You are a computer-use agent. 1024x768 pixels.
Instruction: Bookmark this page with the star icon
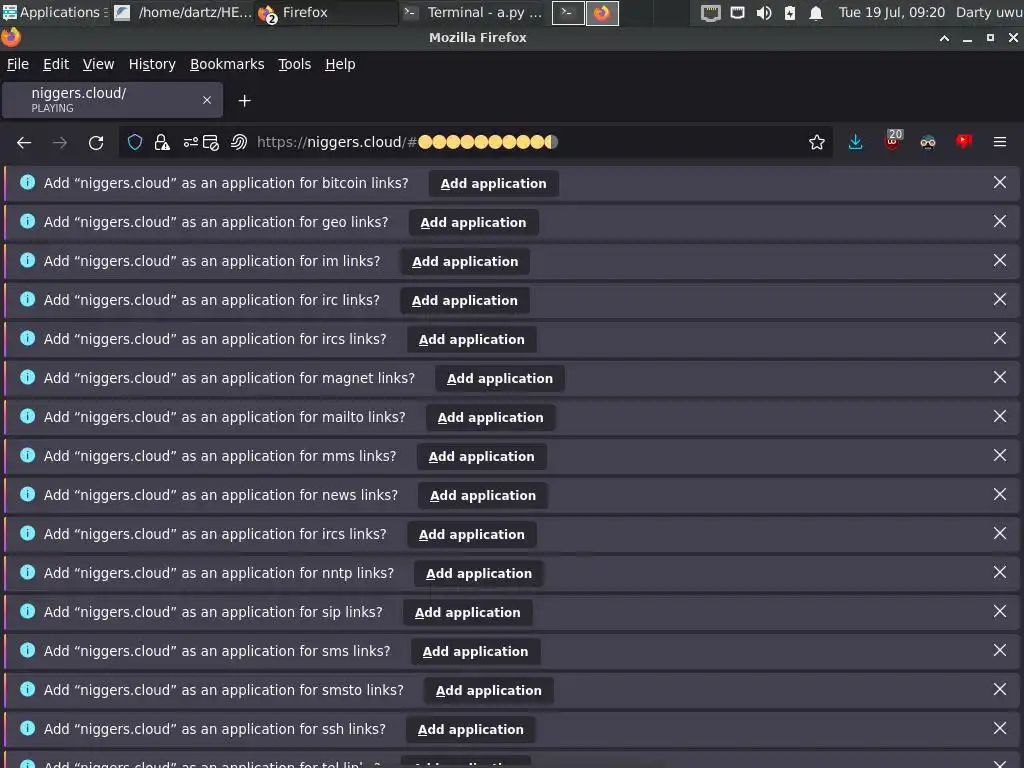click(x=816, y=142)
